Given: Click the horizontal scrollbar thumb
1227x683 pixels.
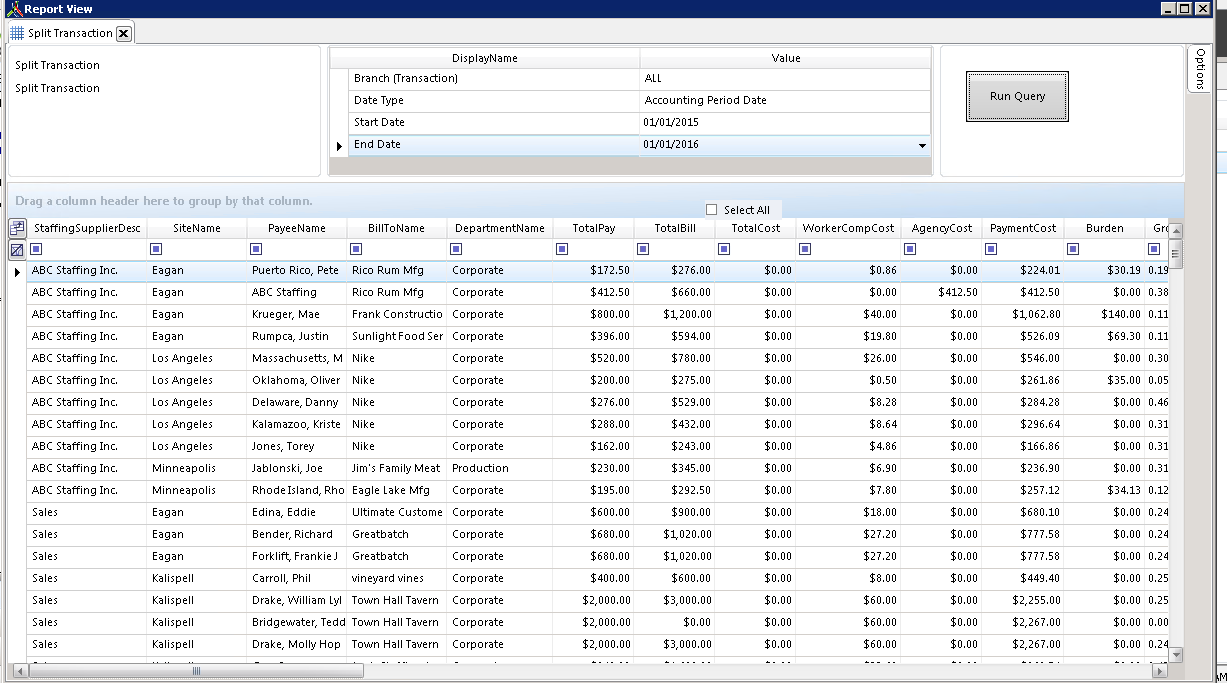Looking at the screenshot, I should click(x=196, y=671).
